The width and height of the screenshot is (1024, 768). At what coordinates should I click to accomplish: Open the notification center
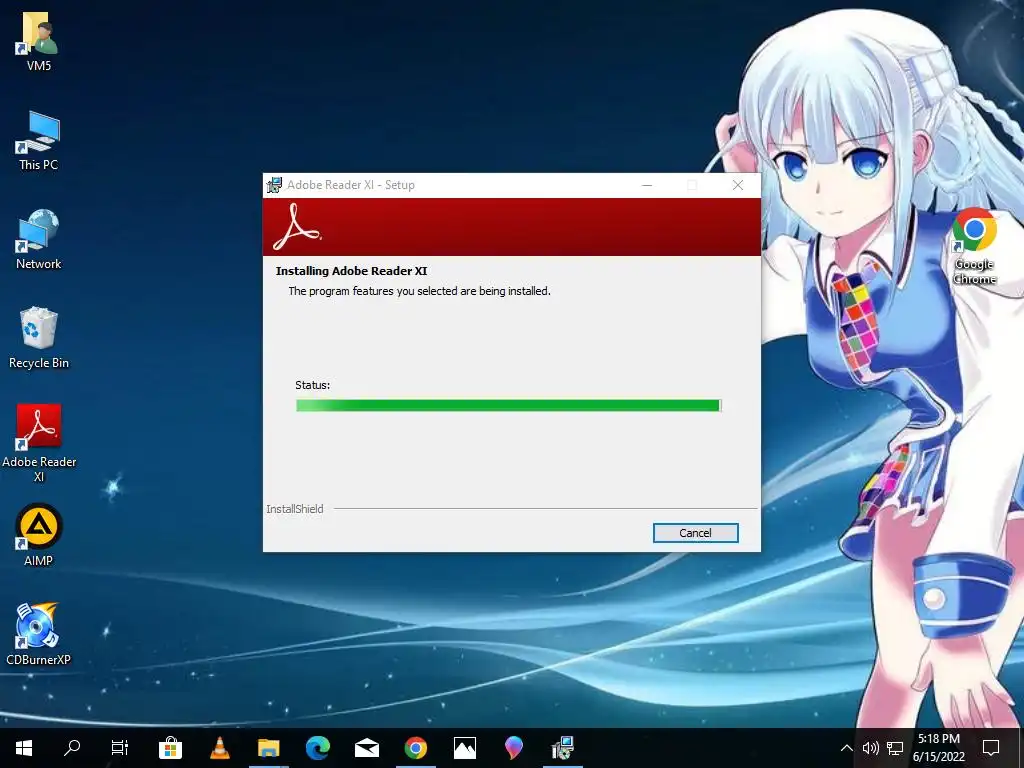tap(991, 748)
